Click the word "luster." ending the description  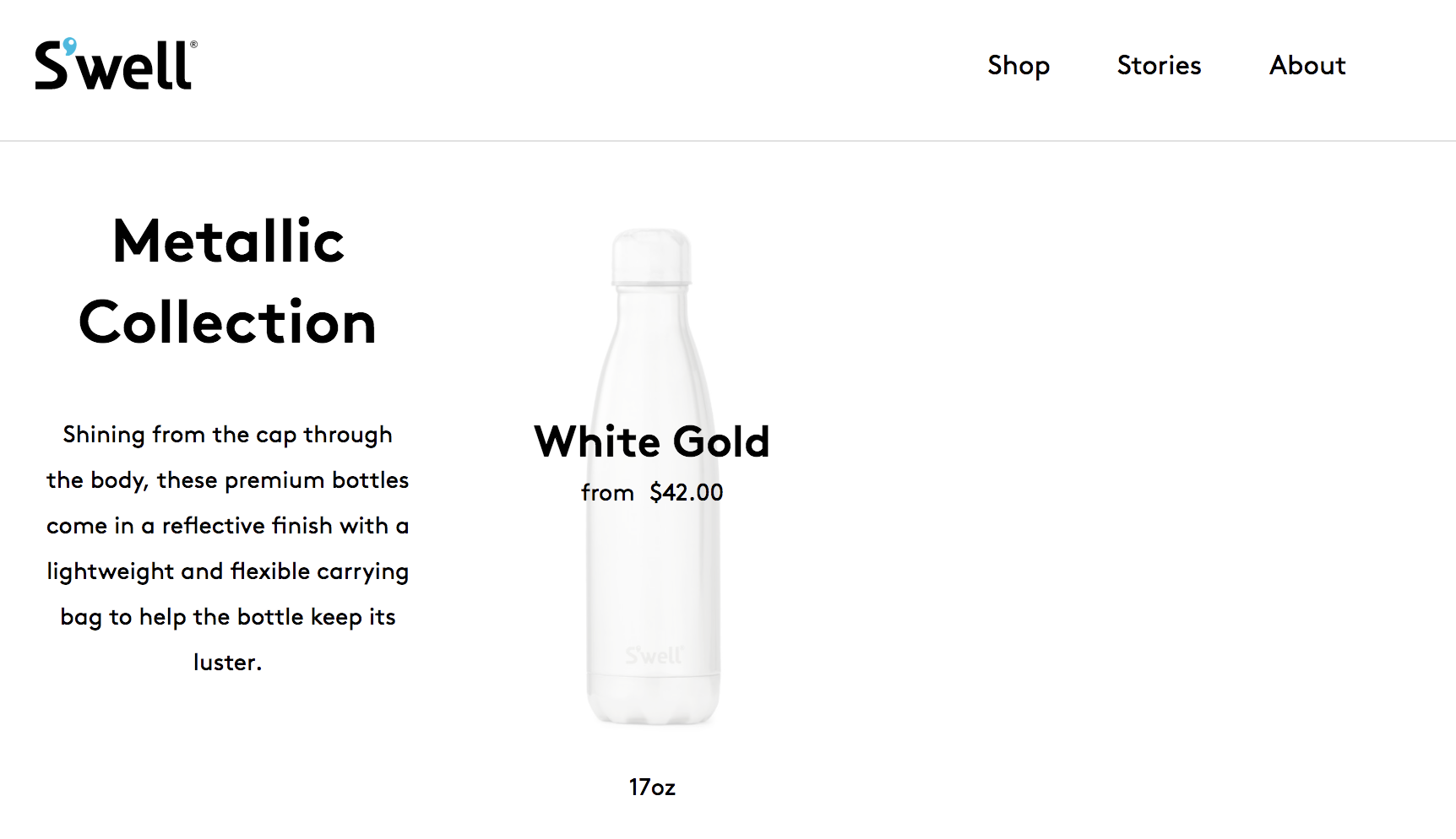[x=227, y=663]
